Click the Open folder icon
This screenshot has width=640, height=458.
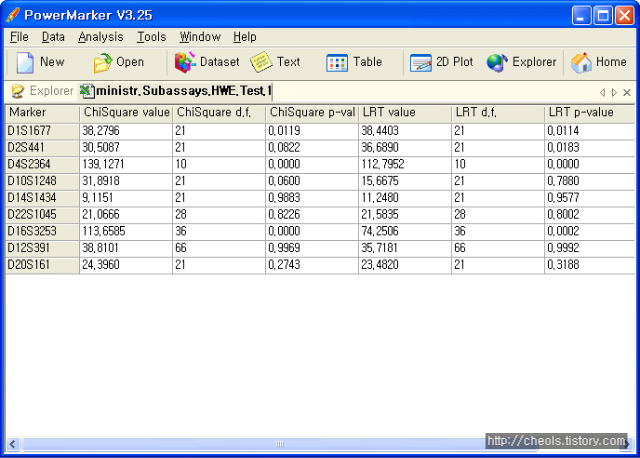pyautogui.click(x=102, y=63)
